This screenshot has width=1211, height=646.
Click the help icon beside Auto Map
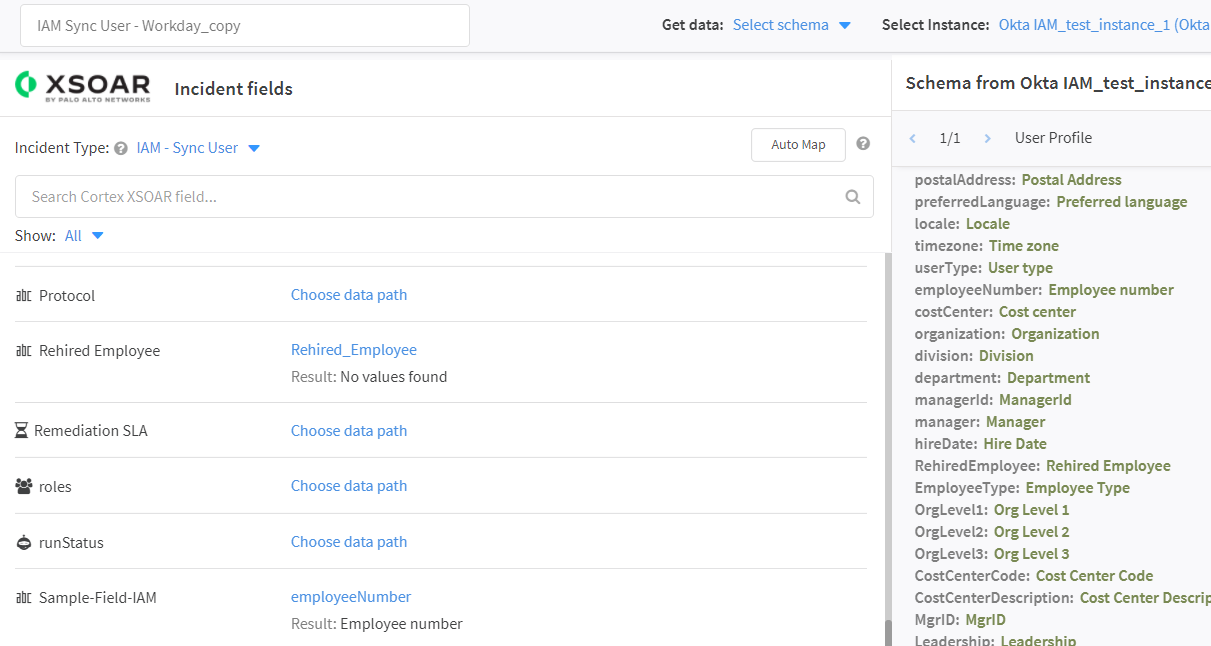click(863, 144)
